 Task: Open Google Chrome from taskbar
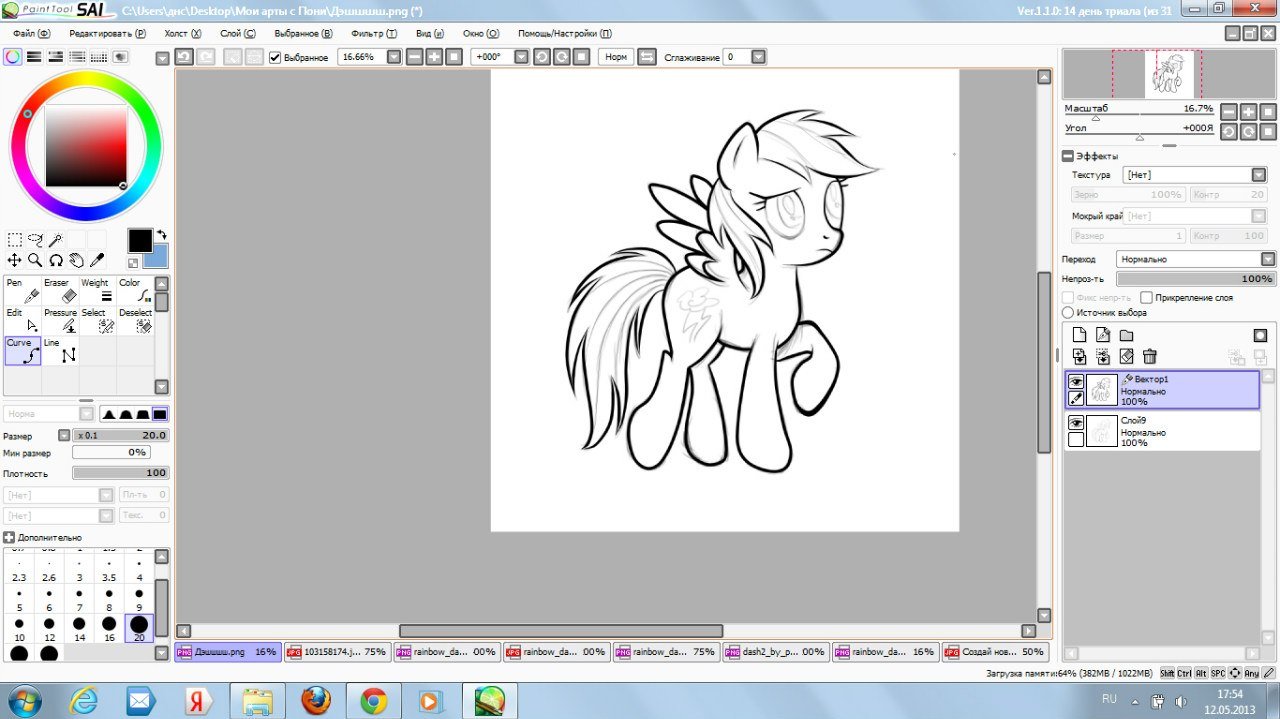coord(374,699)
